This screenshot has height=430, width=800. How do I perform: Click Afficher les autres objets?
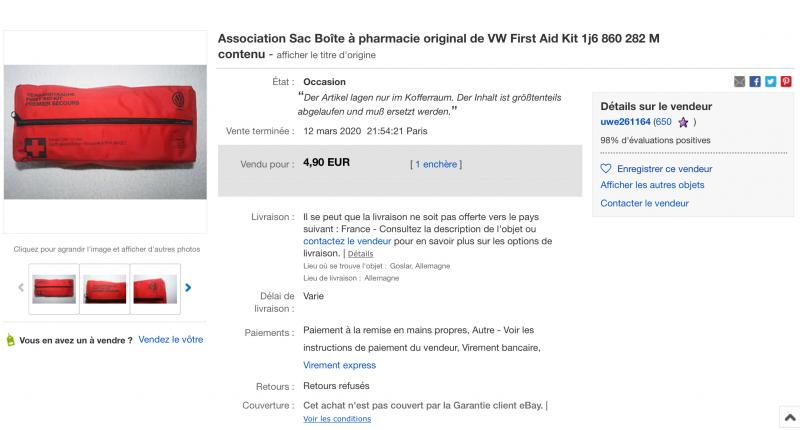652,185
